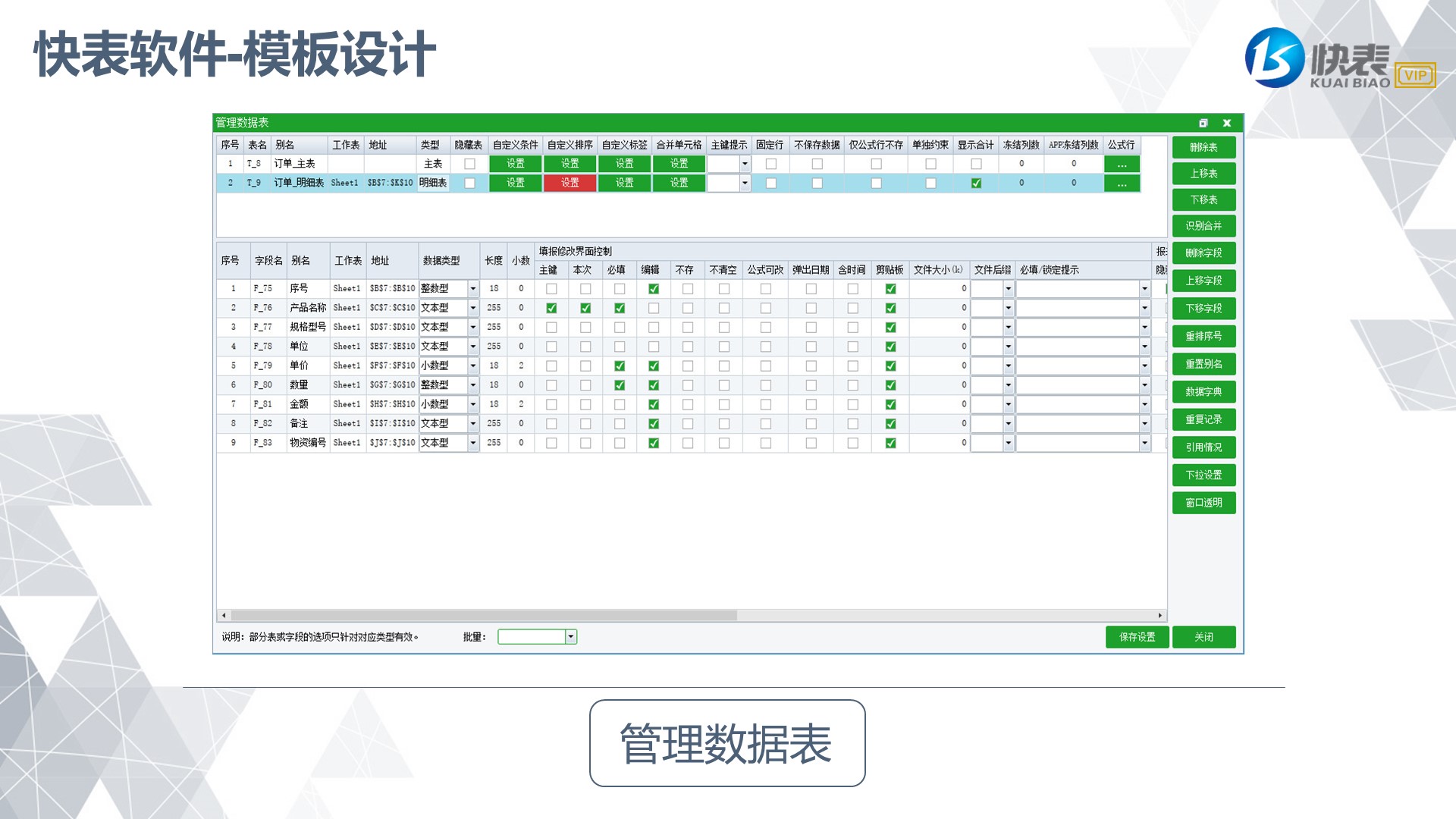Click the 删除字段 button
This screenshot has width=1456, height=819.
tap(1203, 253)
